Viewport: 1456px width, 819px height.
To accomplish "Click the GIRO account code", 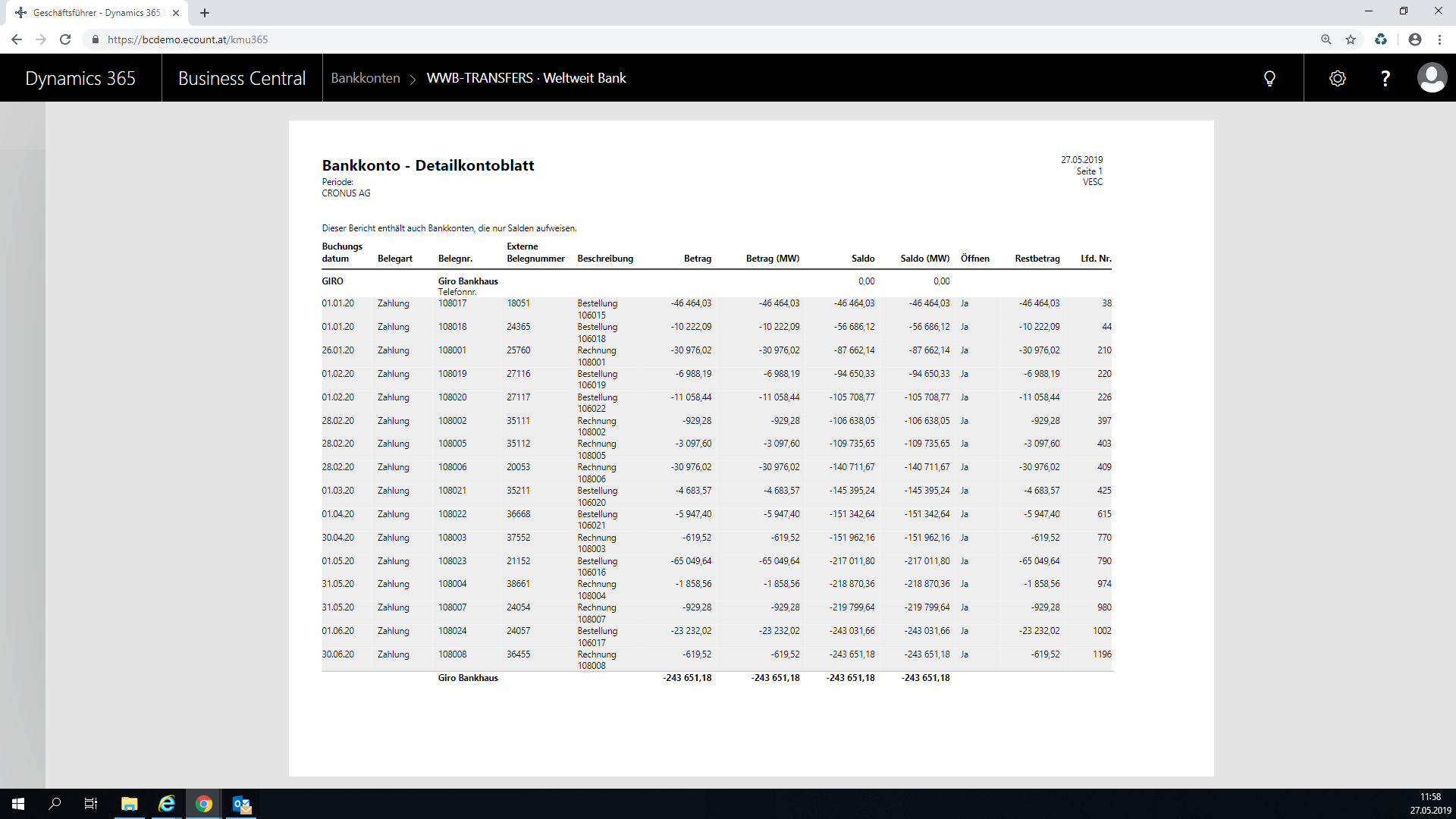I will (333, 281).
